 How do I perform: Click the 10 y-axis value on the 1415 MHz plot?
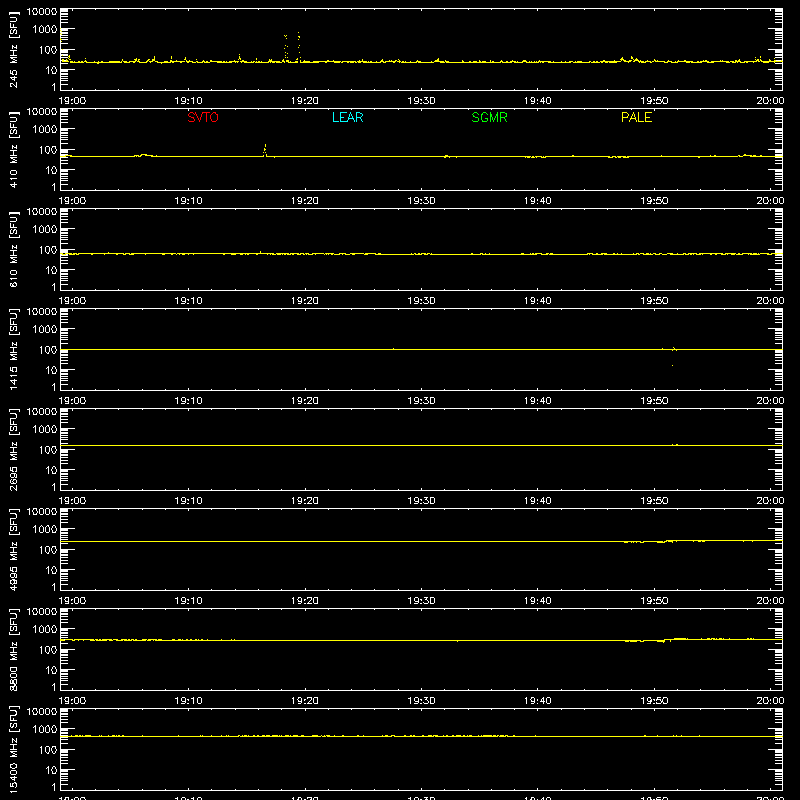pos(52,370)
